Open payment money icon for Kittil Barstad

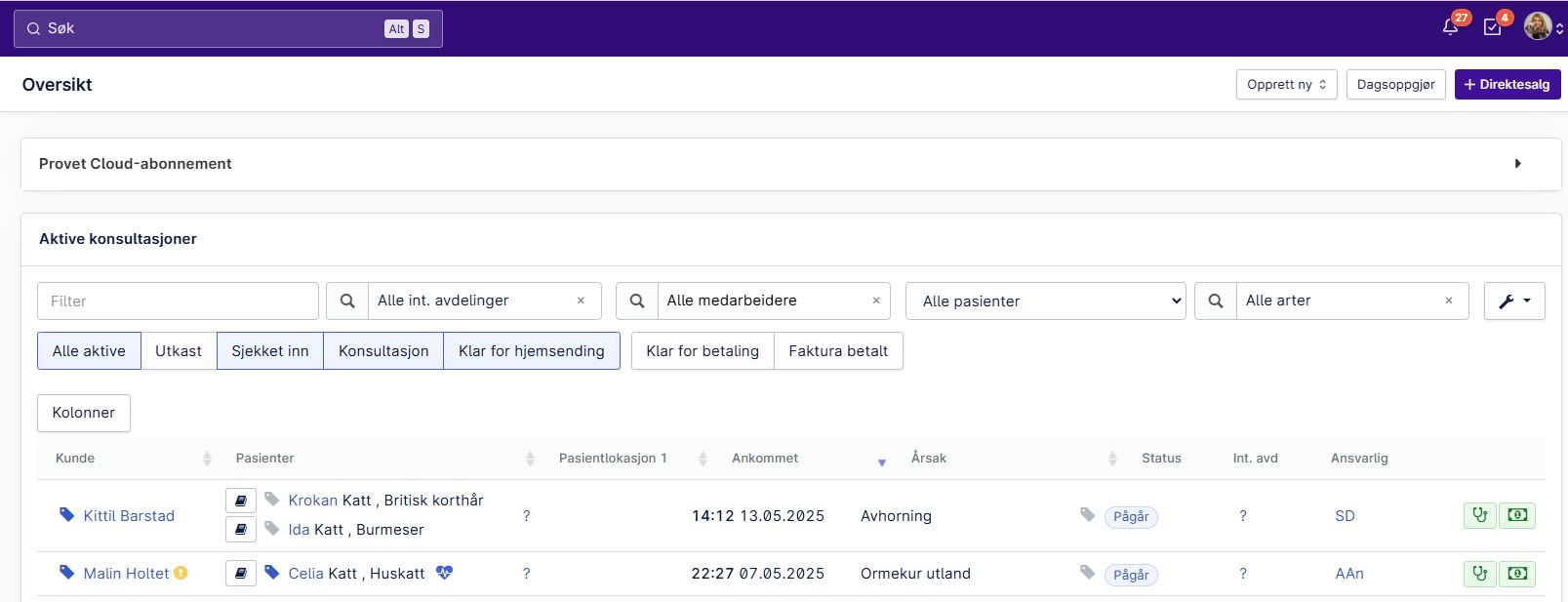click(1517, 515)
